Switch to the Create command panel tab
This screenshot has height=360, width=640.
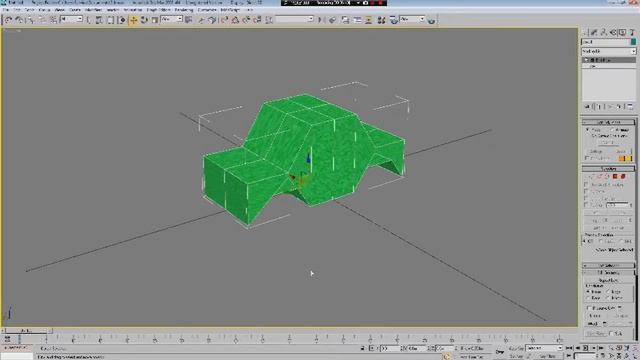click(585, 32)
